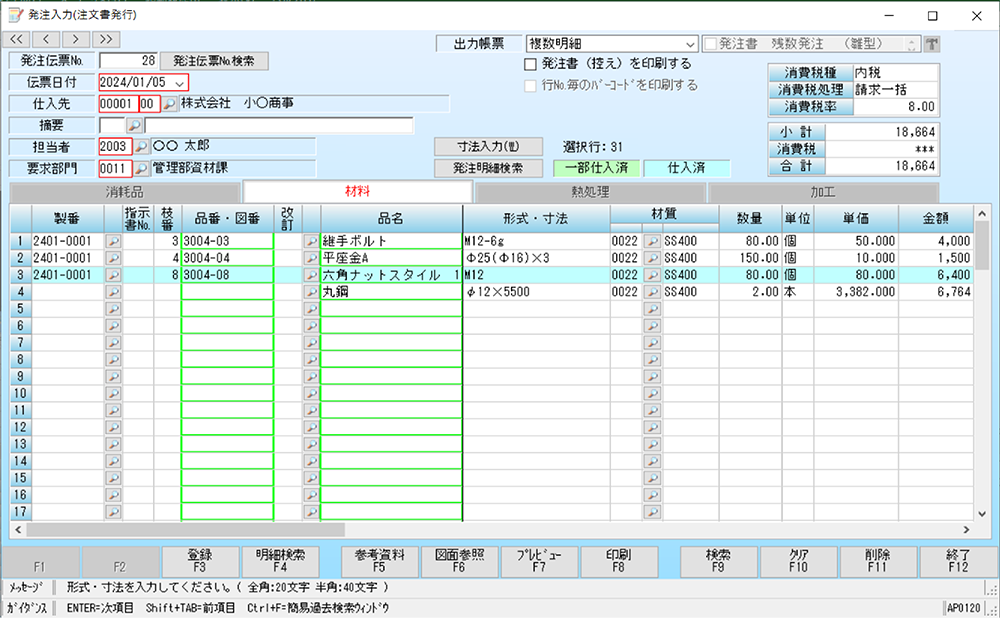Open 担当者 lookup icon next to 2003
The height and width of the screenshot is (618, 1000).
[142, 147]
